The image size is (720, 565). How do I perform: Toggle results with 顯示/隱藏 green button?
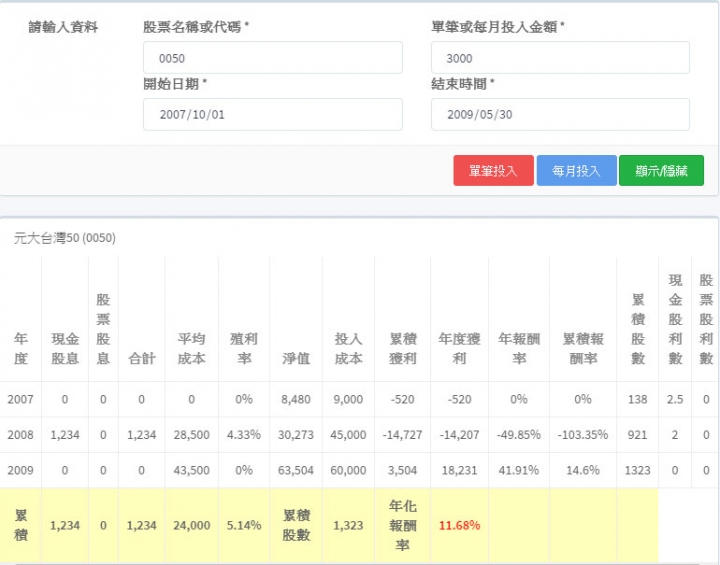tap(661, 170)
